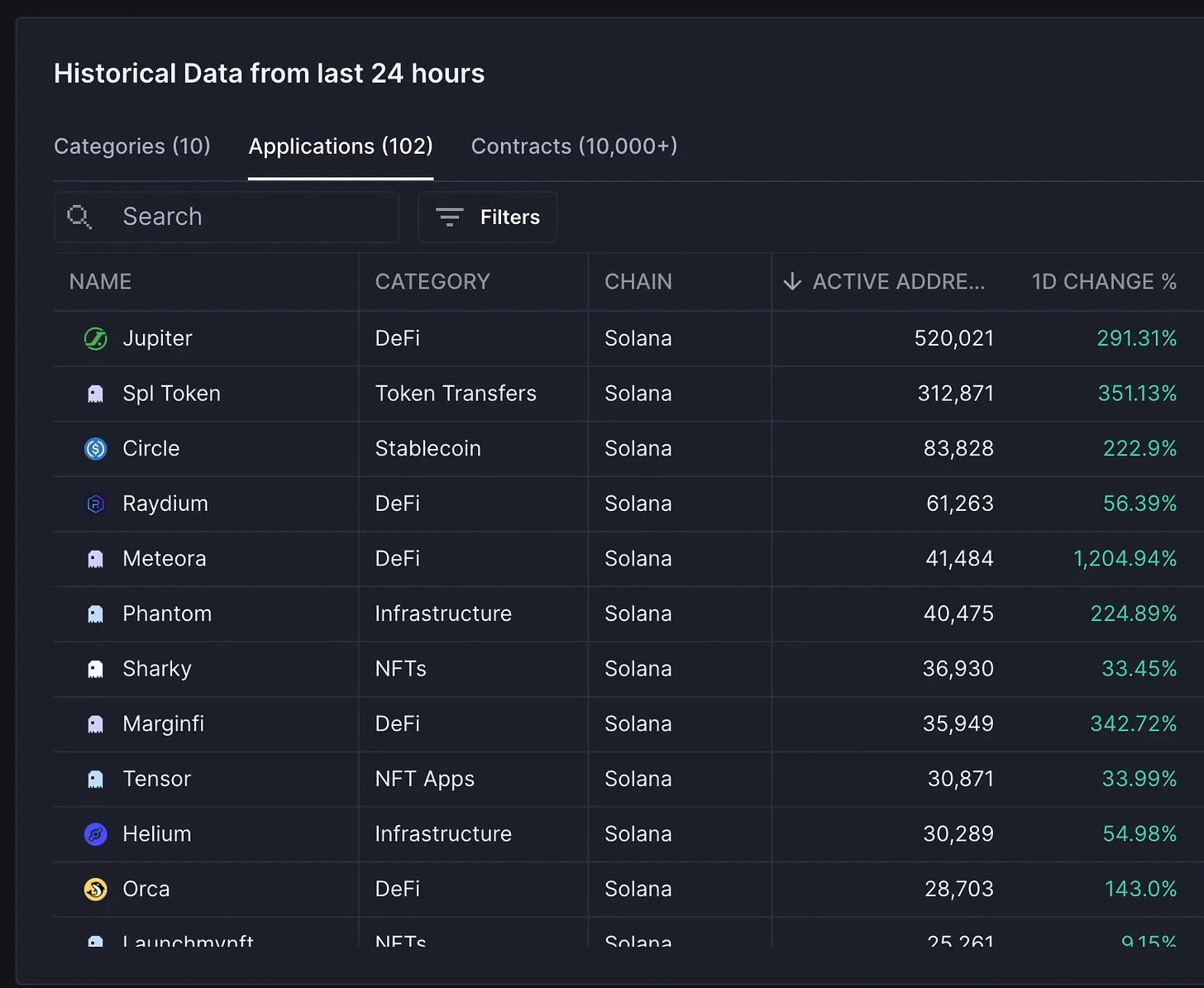
Task: Sort by 1D CHANGE % column header
Action: [1103, 282]
